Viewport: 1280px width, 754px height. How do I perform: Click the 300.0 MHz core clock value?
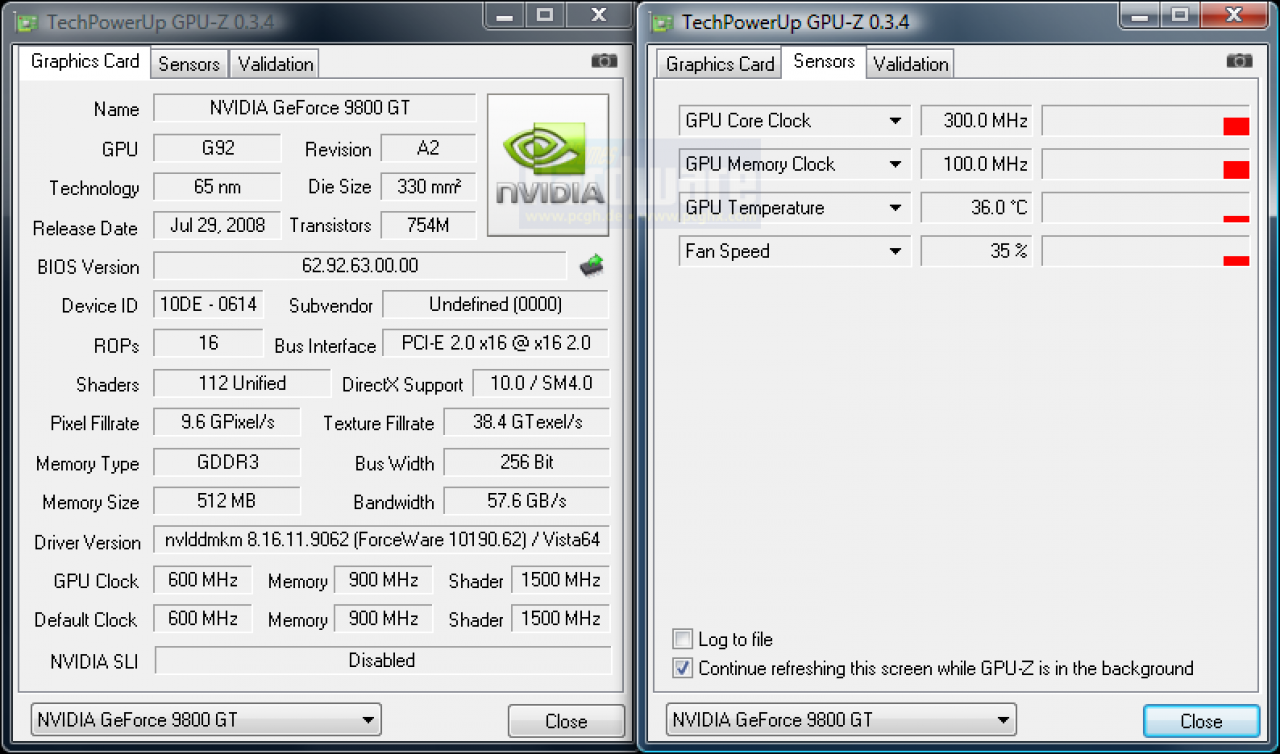(976, 121)
